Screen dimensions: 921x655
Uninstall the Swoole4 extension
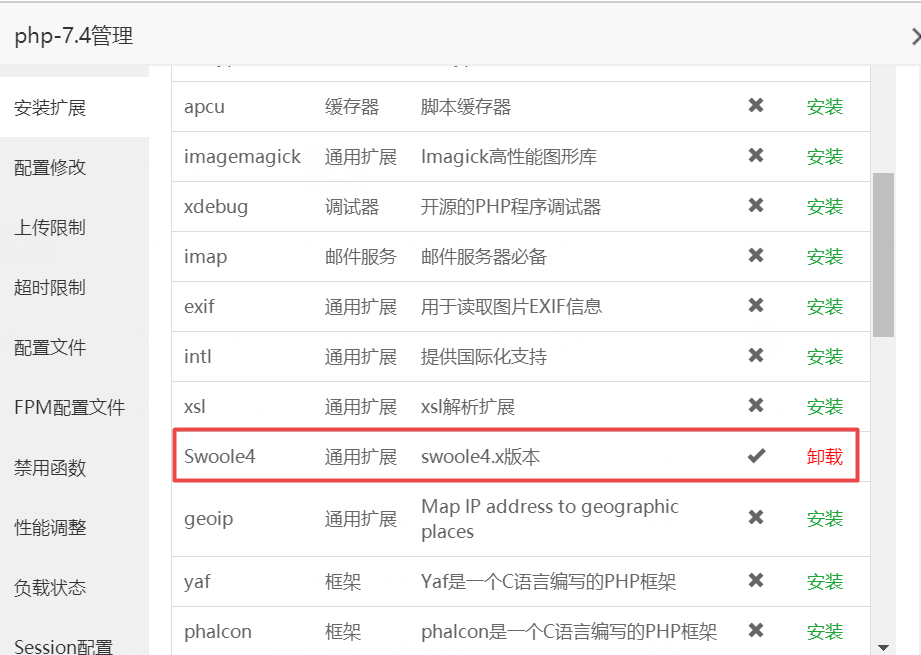(824, 456)
